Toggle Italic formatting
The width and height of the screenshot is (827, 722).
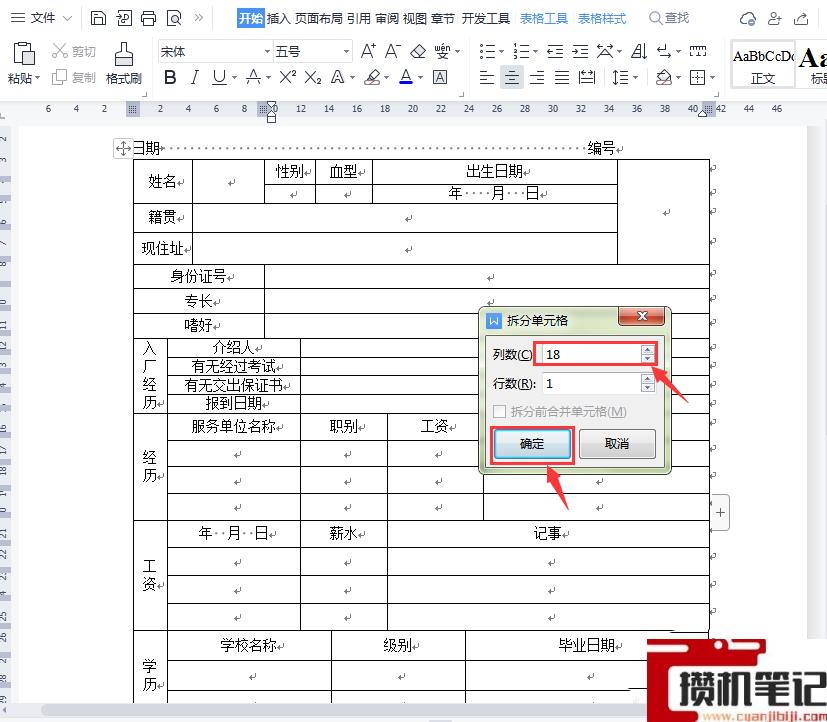195,78
